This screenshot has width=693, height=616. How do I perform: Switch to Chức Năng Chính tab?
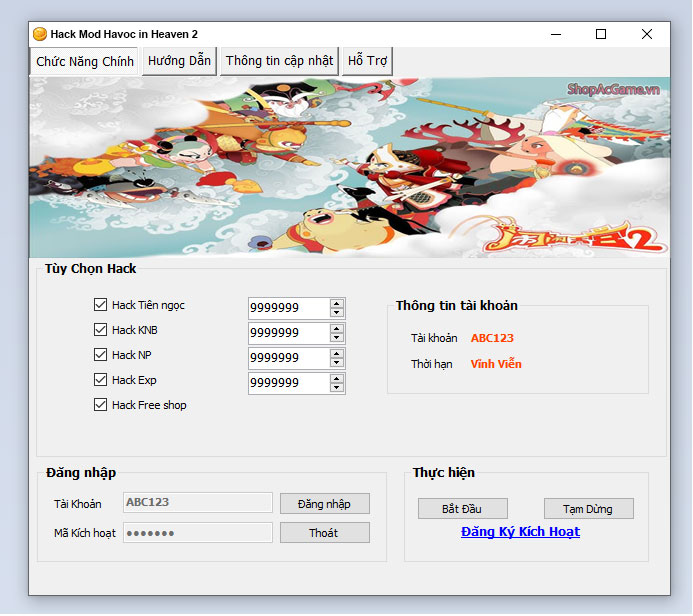tap(85, 61)
